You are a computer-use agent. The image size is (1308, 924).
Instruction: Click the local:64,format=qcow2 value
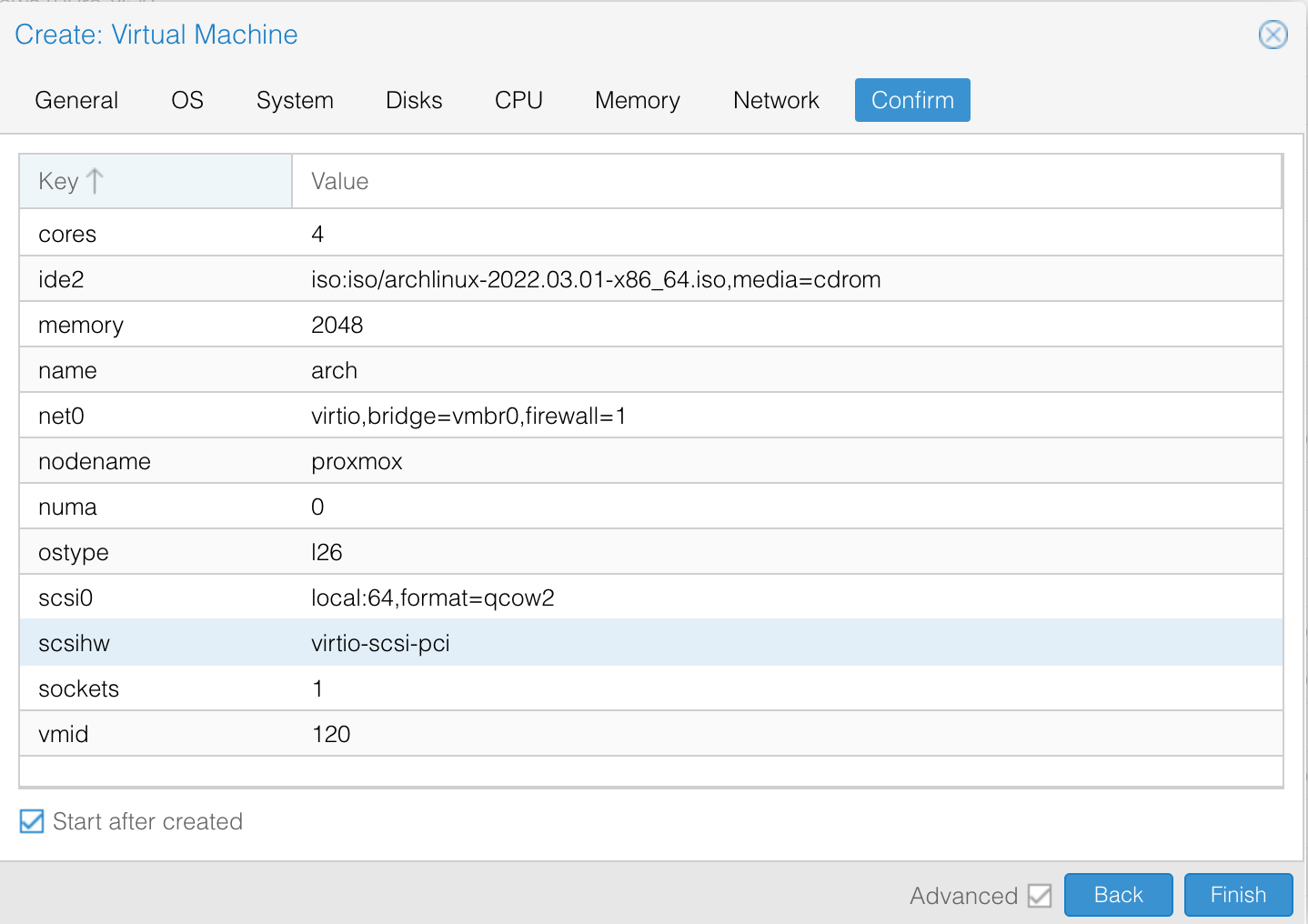click(x=433, y=598)
